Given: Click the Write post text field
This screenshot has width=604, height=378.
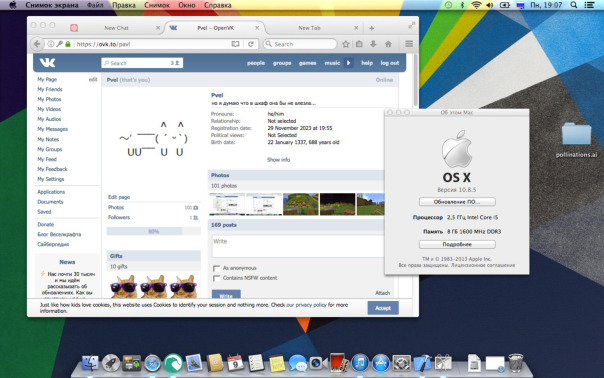Looking at the screenshot, I should tap(298, 246).
